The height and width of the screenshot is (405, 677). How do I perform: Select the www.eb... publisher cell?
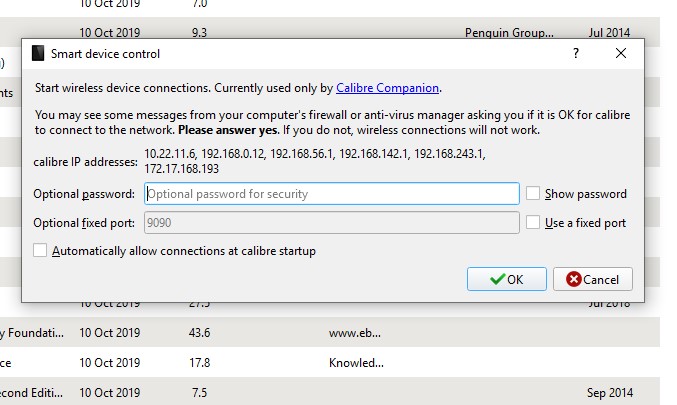[x=355, y=332]
